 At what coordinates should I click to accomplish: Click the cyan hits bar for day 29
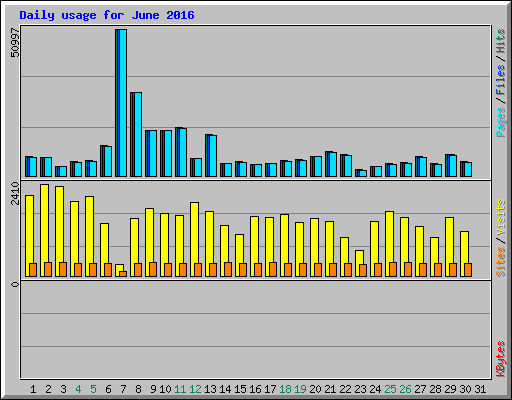(453, 166)
